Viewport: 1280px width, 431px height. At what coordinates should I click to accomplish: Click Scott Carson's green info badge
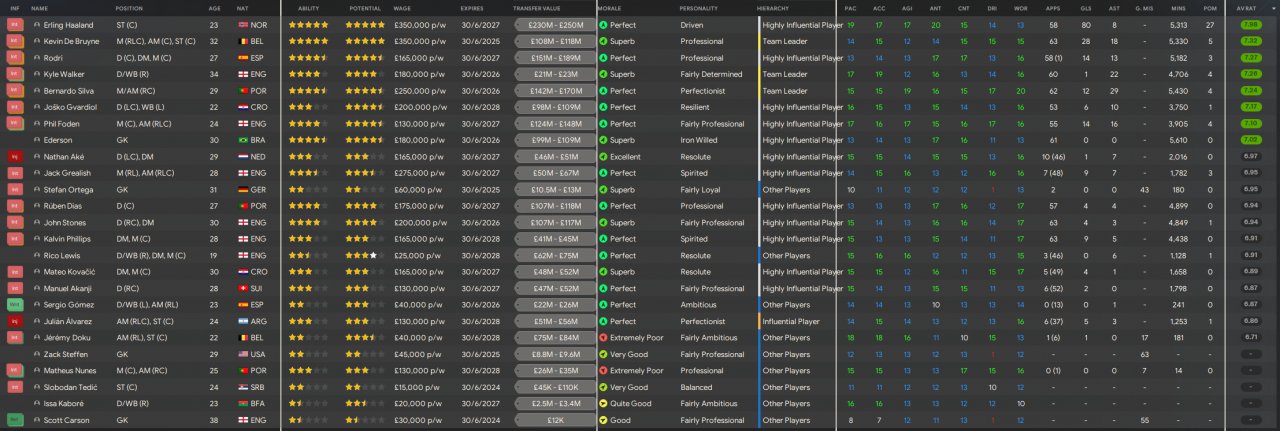pos(15,421)
